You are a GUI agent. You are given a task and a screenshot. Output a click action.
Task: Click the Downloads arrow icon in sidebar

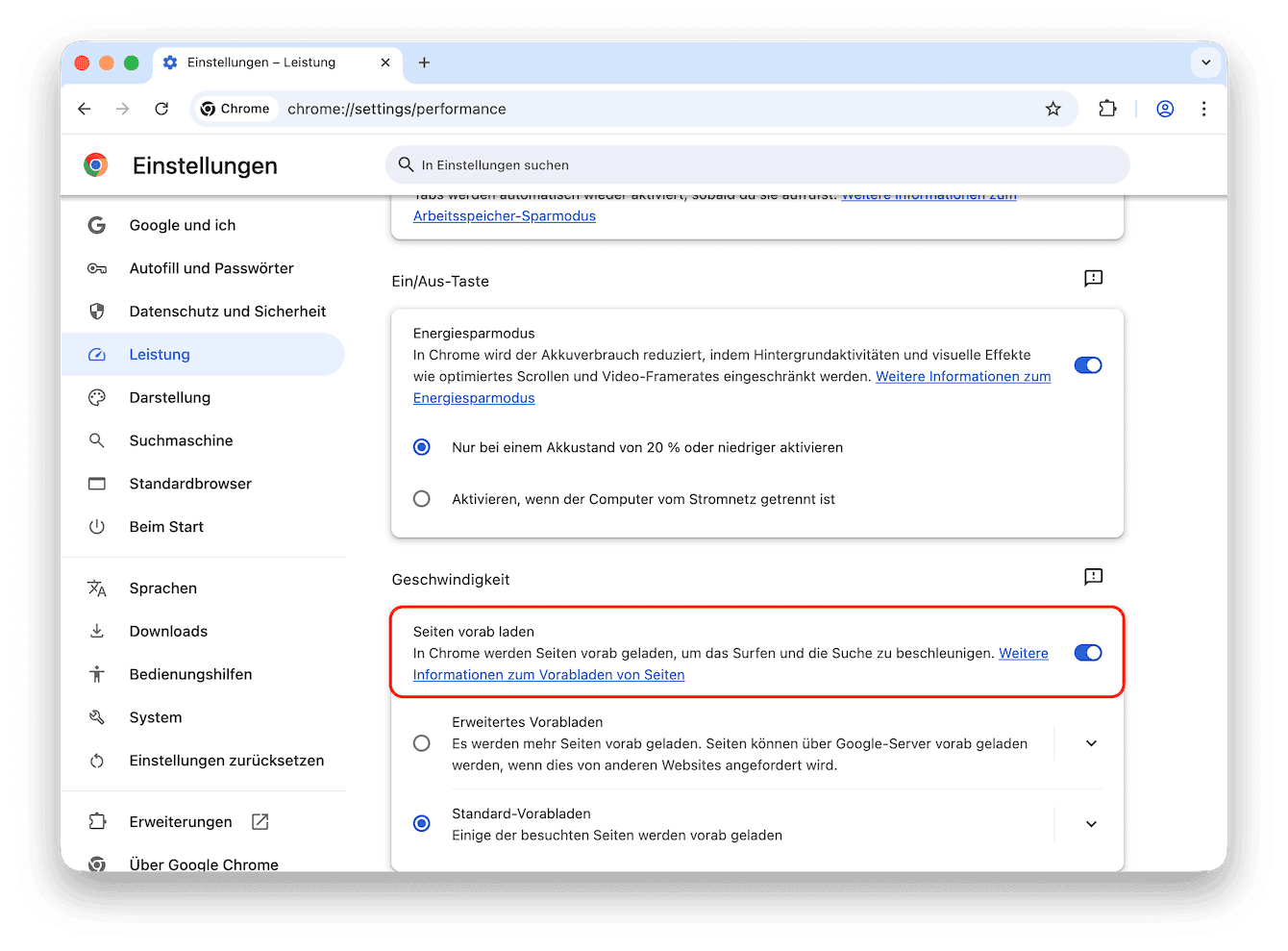[x=97, y=631]
